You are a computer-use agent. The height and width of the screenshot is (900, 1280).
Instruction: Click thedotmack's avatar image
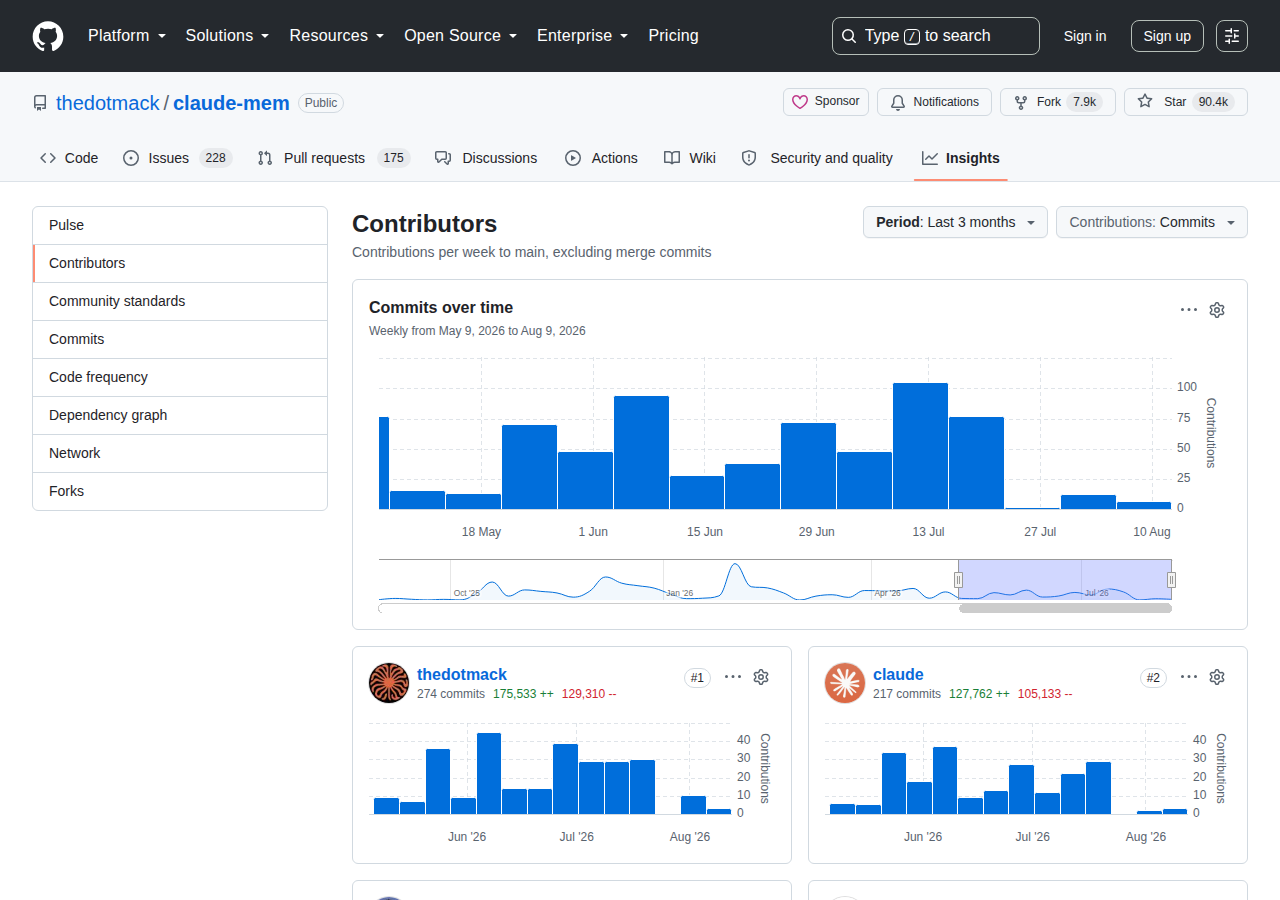389,683
